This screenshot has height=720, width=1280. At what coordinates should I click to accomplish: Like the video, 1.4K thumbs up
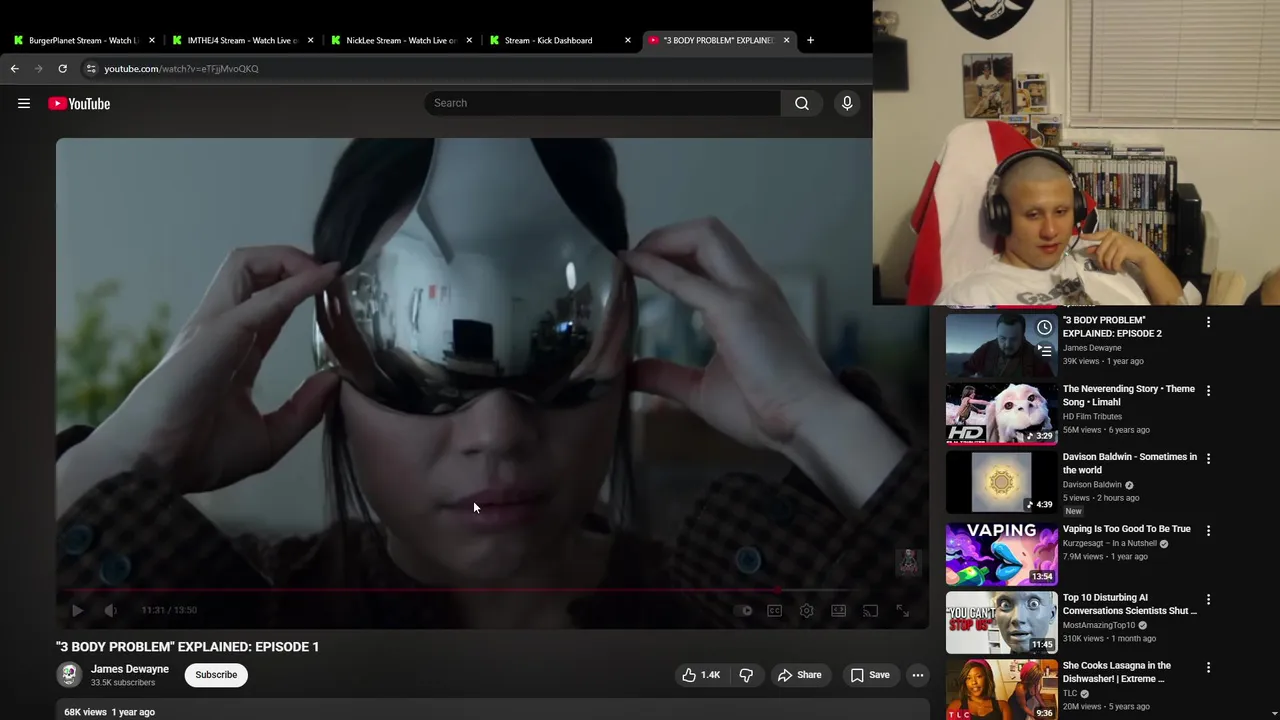tap(701, 675)
